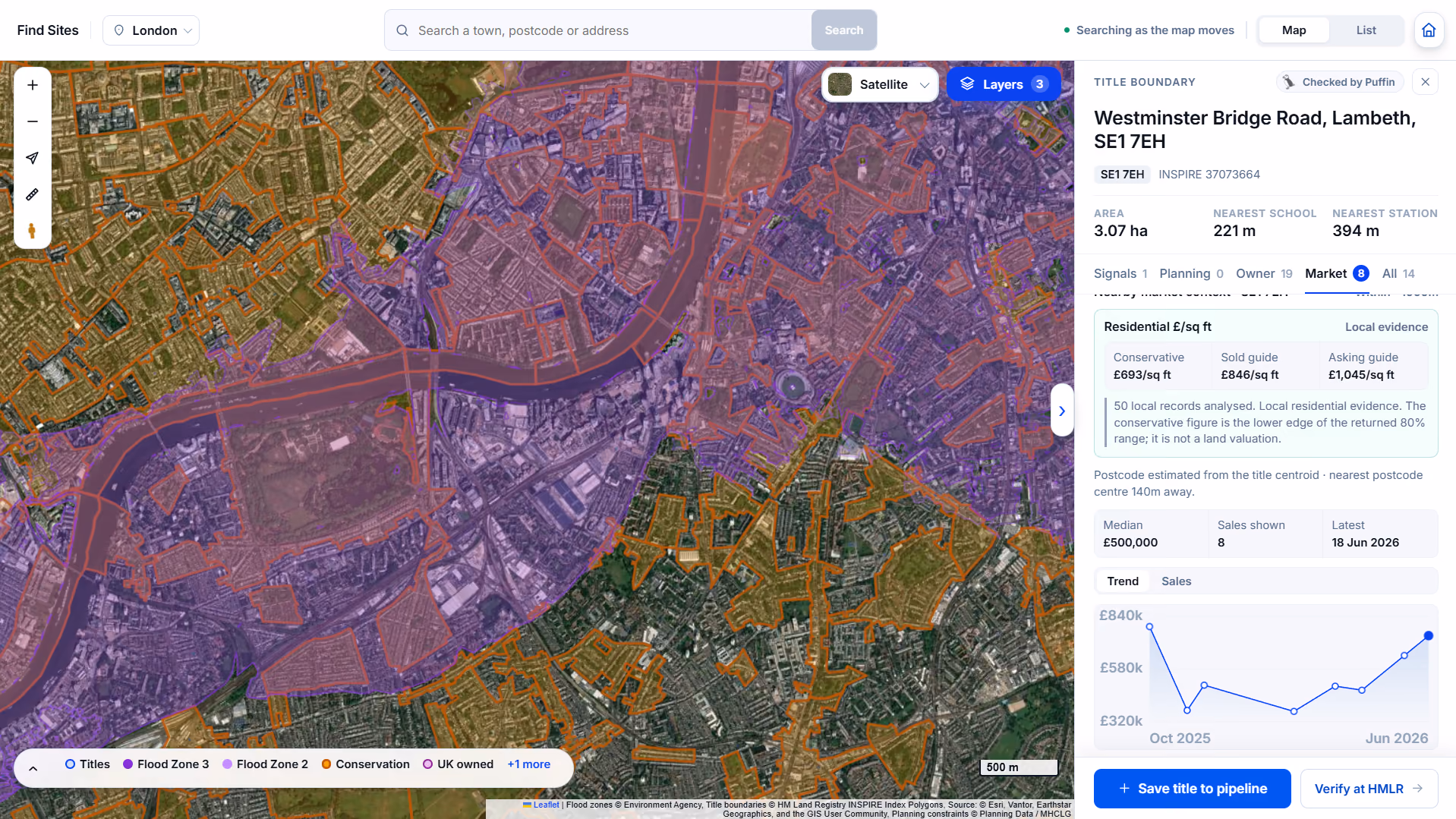
Task: Select the Trend chart tab
Action: pyautogui.click(x=1123, y=581)
